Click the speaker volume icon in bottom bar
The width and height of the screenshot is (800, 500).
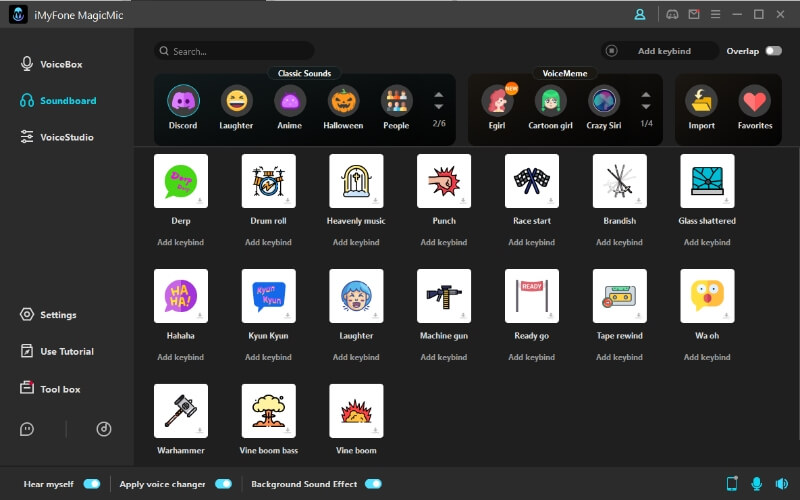pos(782,483)
